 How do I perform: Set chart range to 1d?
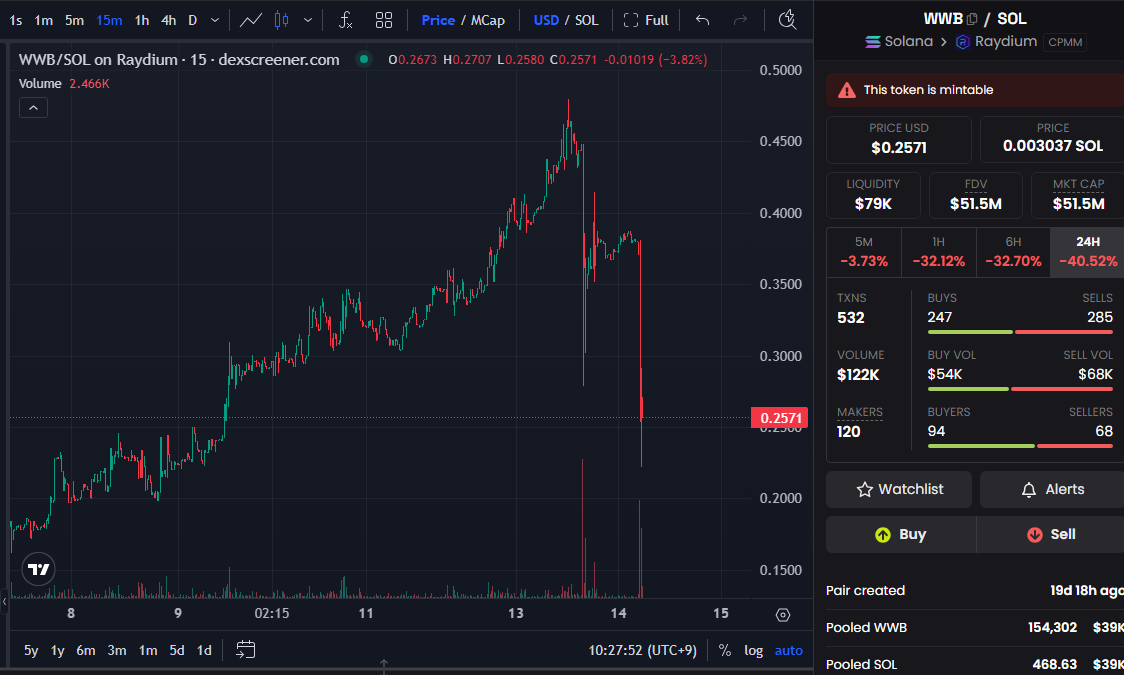(x=204, y=651)
